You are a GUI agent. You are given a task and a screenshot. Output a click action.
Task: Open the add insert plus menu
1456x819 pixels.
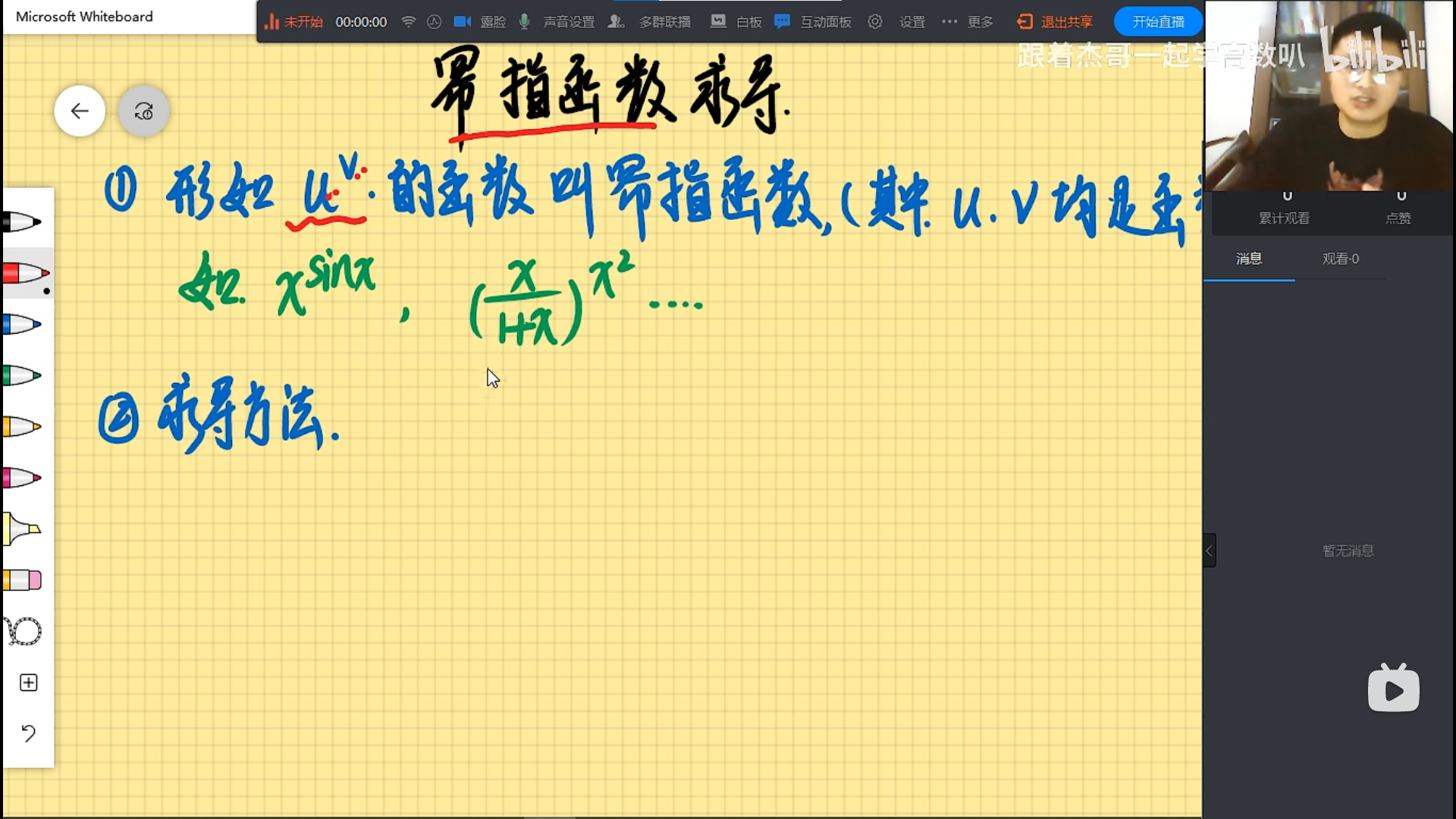point(28,682)
